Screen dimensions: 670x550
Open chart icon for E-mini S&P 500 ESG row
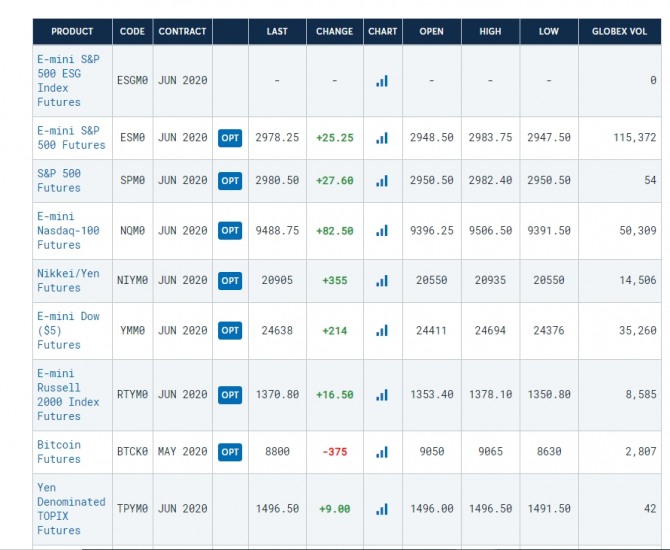[382, 81]
